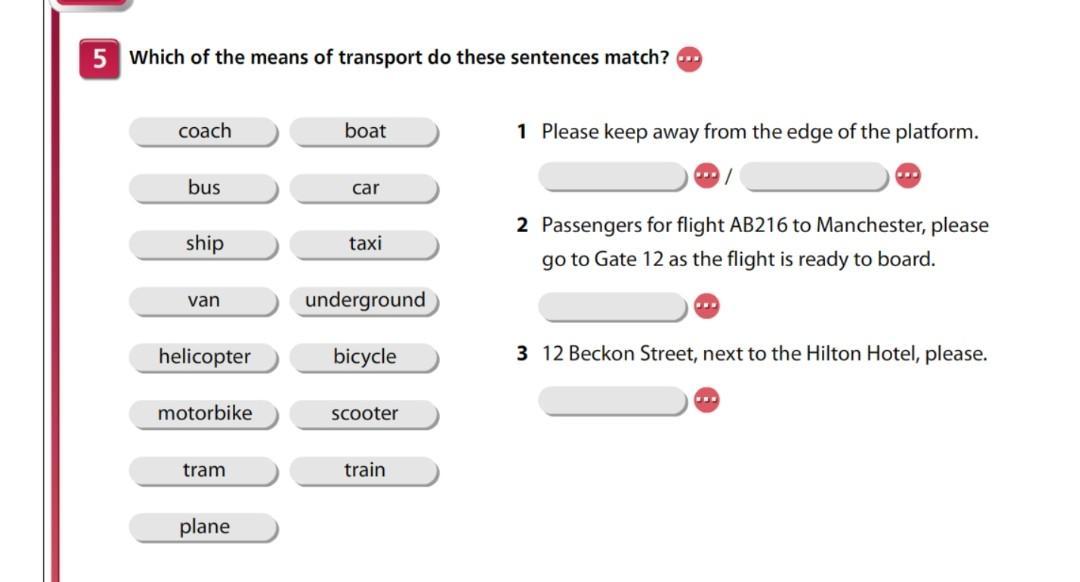1080x582 pixels.
Task: Select the "helicopter" word chip
Action: pyautogui.click(x=204, y=357)
